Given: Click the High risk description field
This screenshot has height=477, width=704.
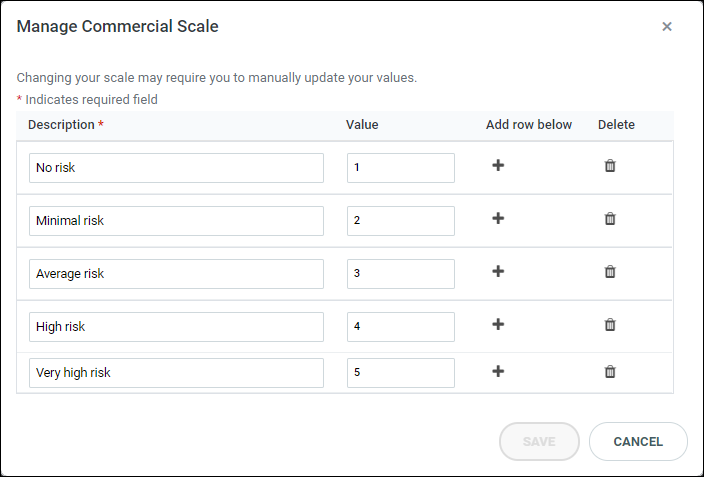Looking at the screenshot, I should point(176,327).
